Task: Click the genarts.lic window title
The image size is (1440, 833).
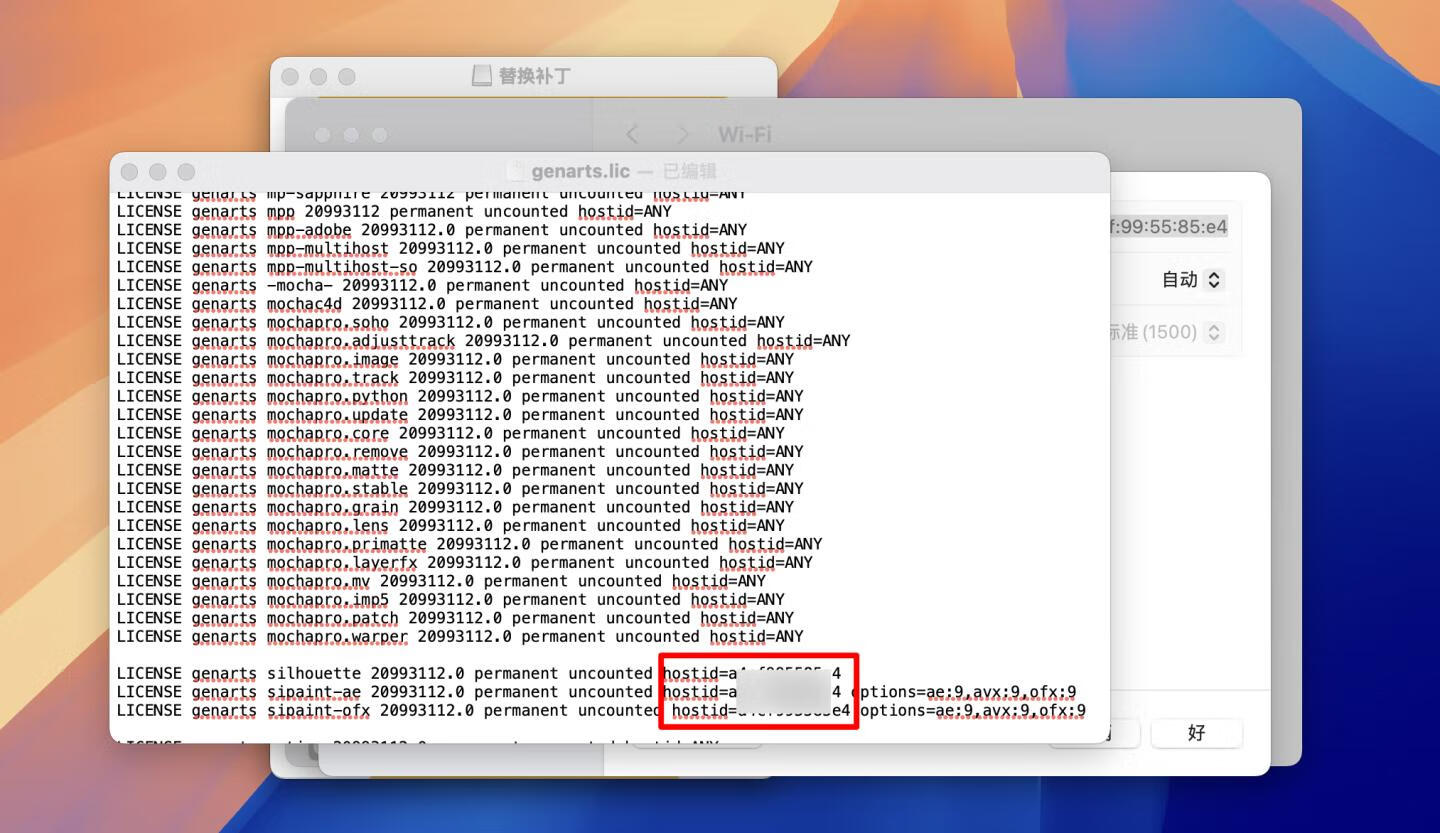Action: pos(581,171)
